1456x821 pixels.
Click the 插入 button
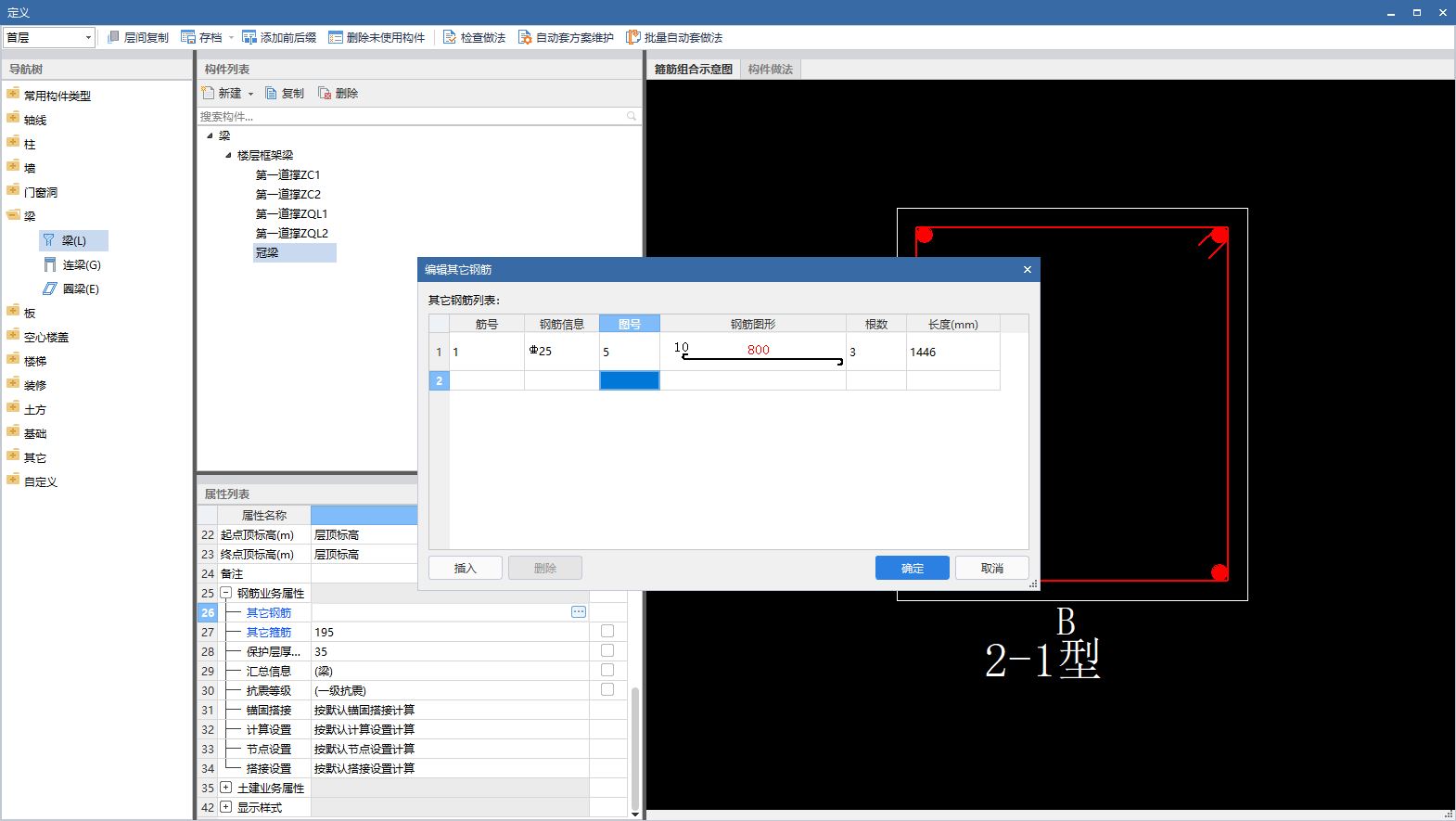coord(466,568)
